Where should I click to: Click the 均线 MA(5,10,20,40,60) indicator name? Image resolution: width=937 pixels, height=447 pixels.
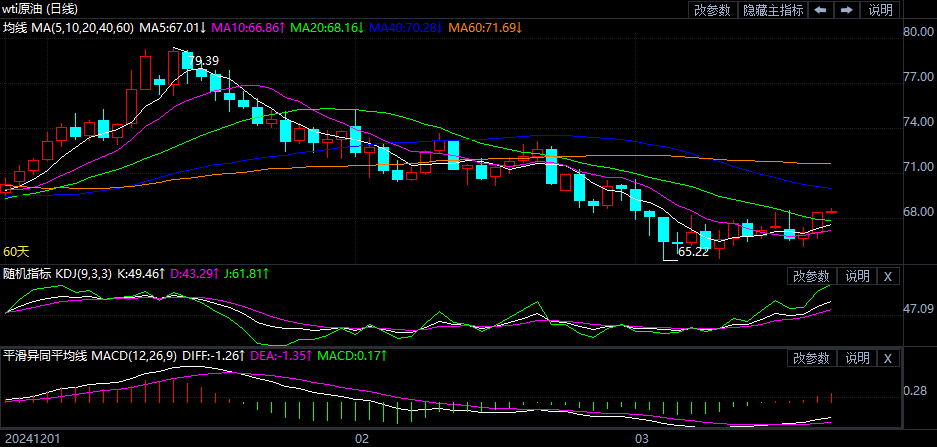point(68,28)
